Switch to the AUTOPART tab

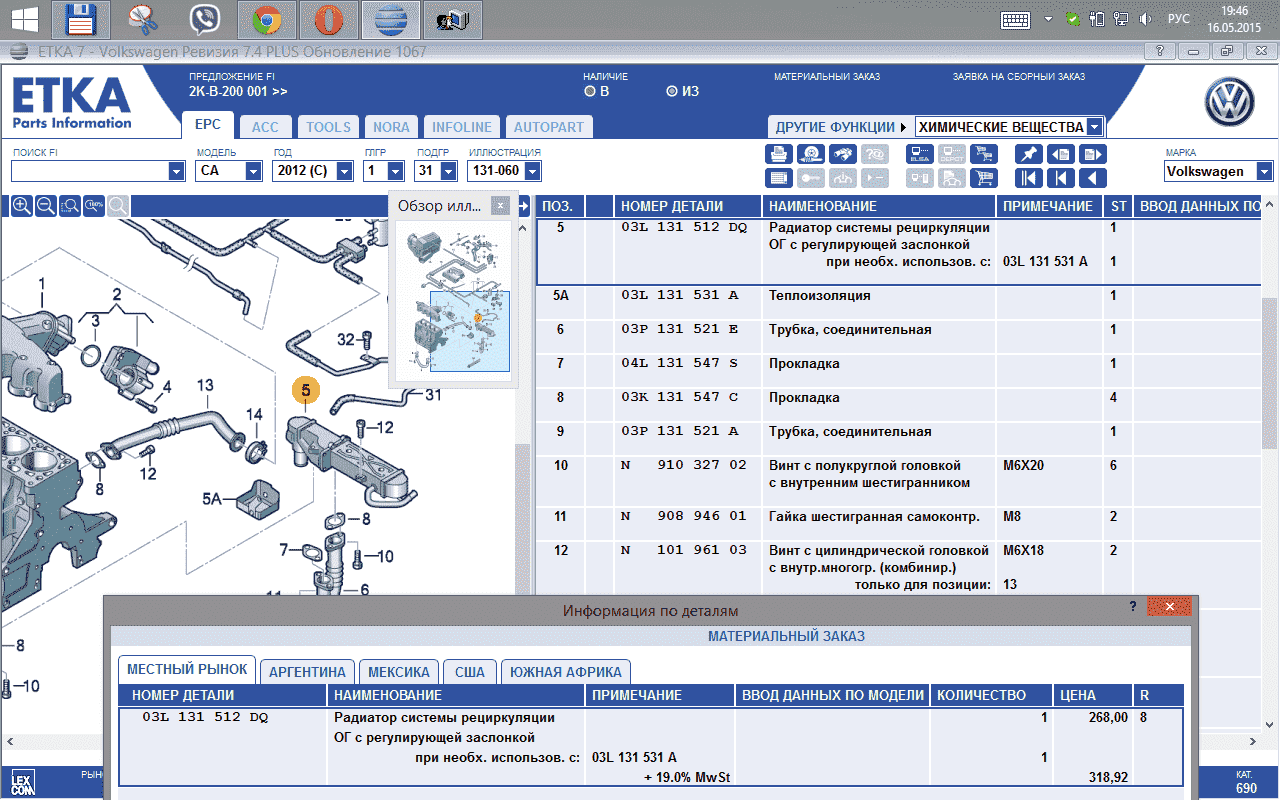point(548,127)
